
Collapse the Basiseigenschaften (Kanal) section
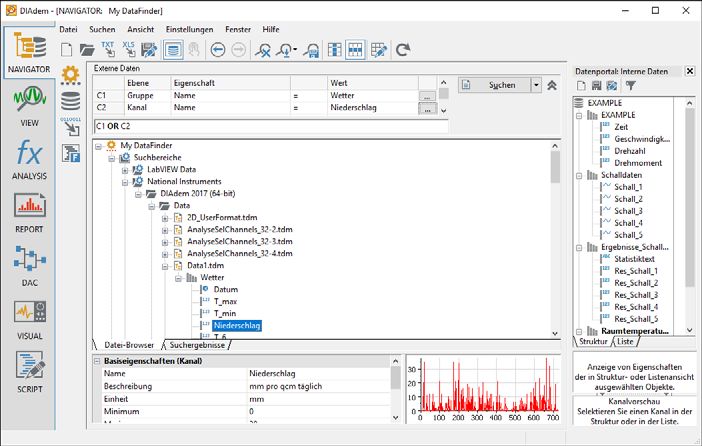point(97,361)
